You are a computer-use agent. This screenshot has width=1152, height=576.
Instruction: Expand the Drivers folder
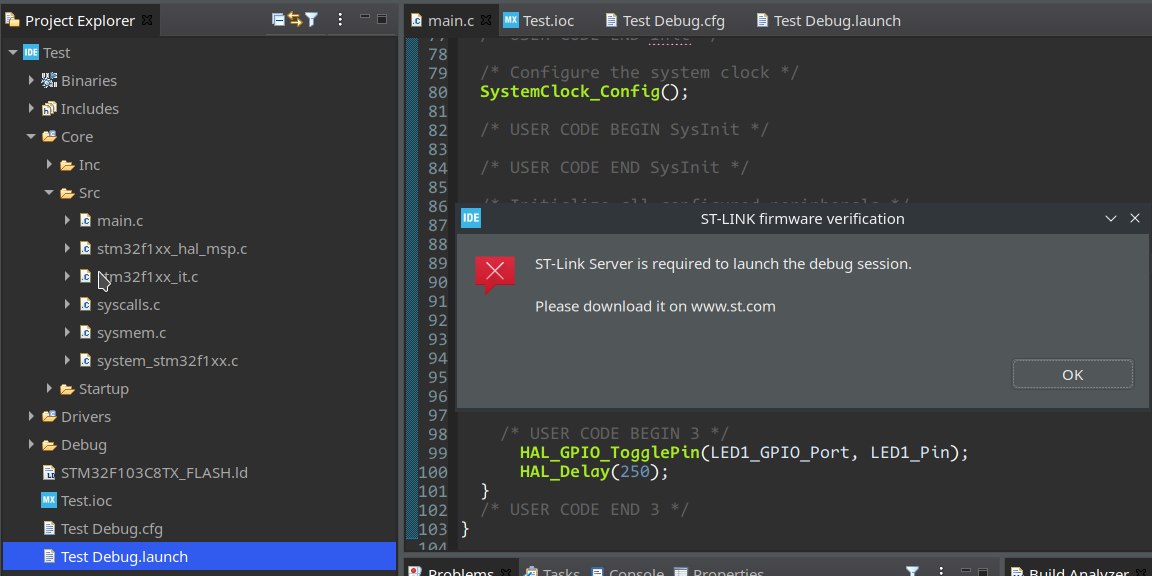[31, 416]
